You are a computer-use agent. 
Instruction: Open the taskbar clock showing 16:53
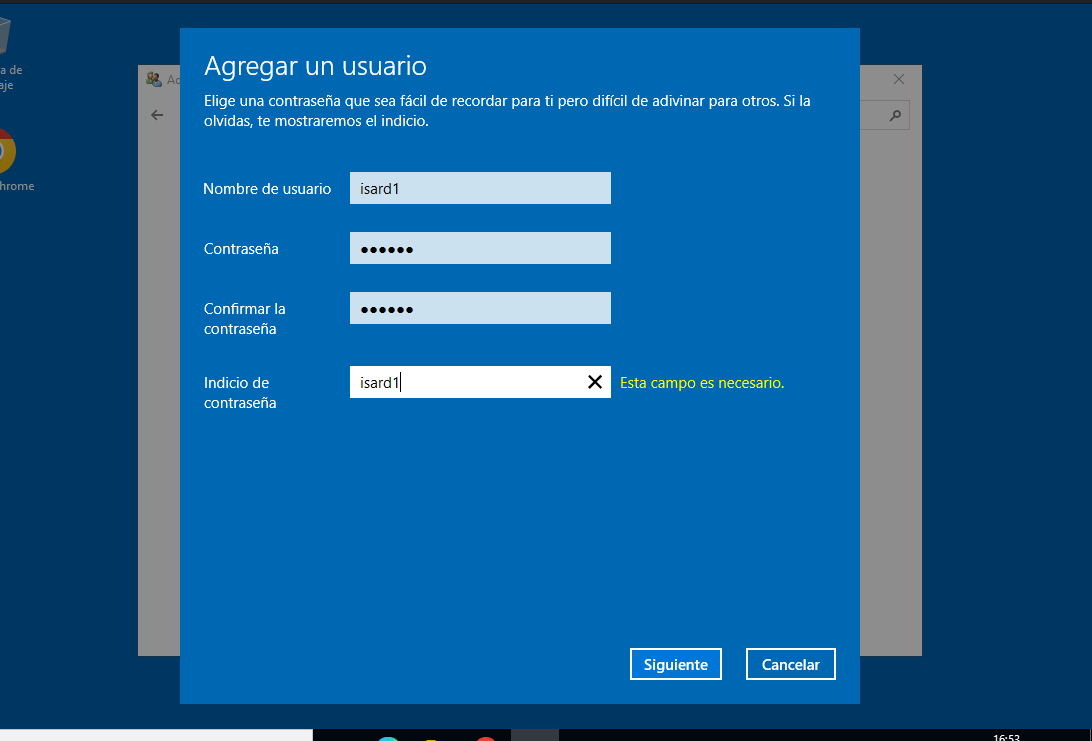pyautogui.click(x=1006, y=737)
